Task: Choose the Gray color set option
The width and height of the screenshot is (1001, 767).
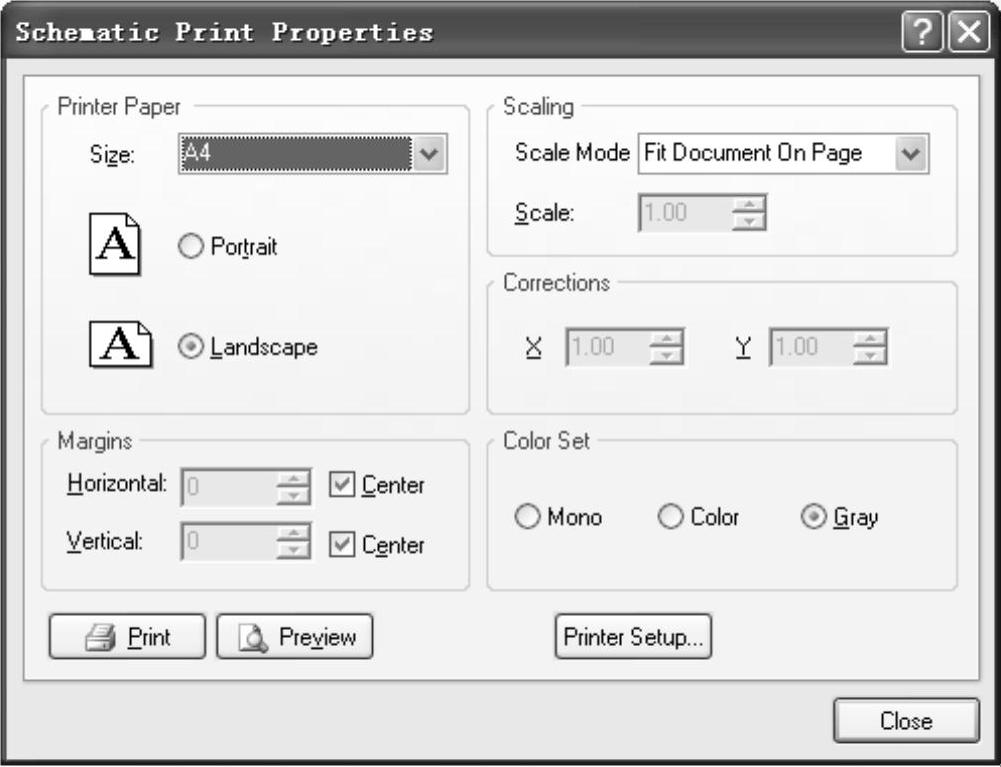Action: [814, 517]
